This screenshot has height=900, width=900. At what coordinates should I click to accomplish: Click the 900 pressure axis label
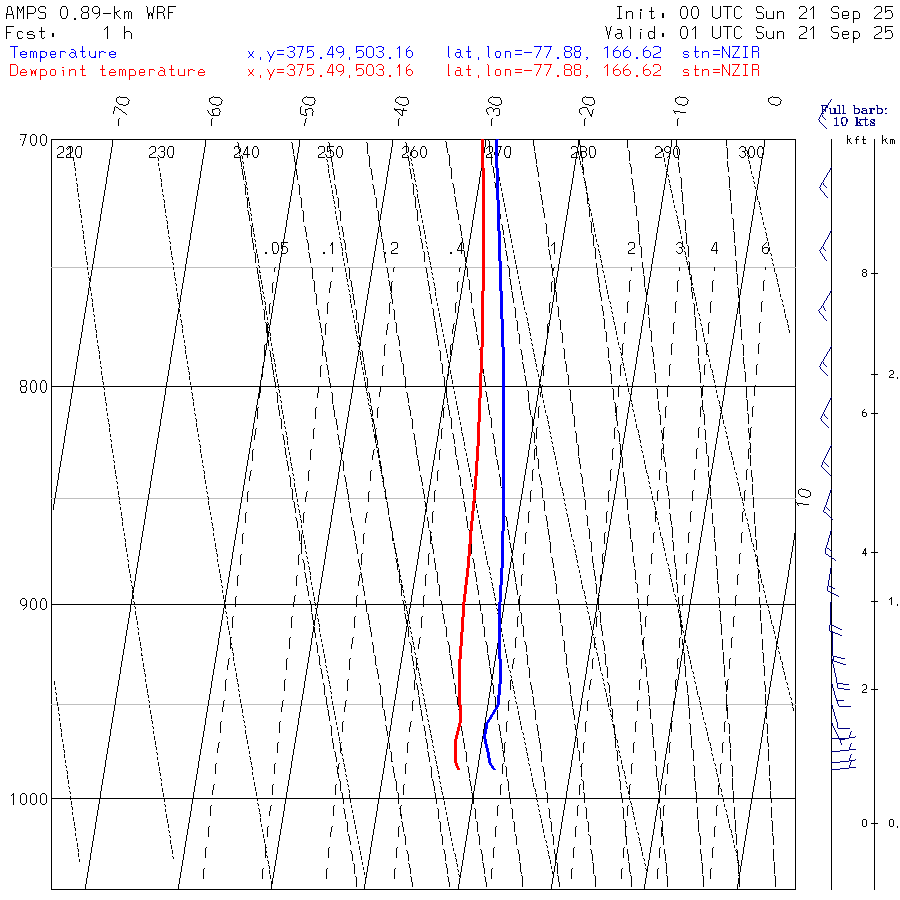tap(33, 604)
